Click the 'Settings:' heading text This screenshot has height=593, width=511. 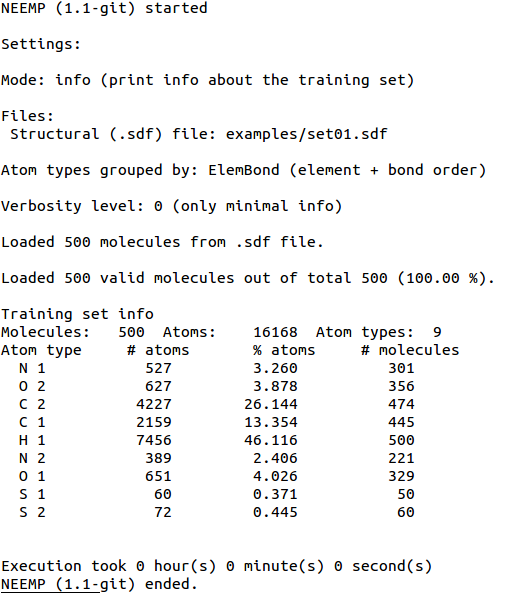[x=41, y=44]
